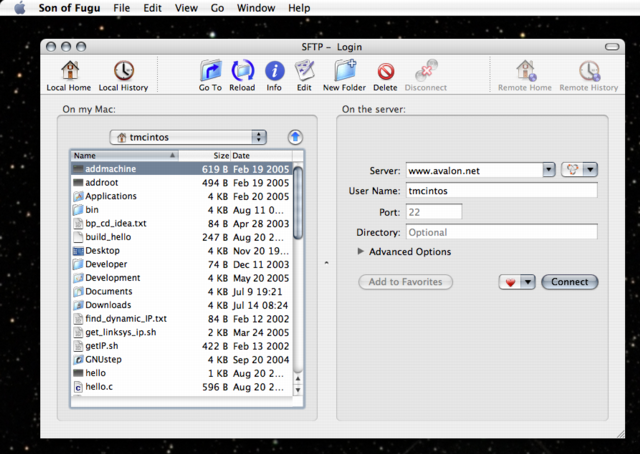Click the Desktop folder icon
Image resolution: width=640 pixels, height=454 pixels.
tap(78, 251)
